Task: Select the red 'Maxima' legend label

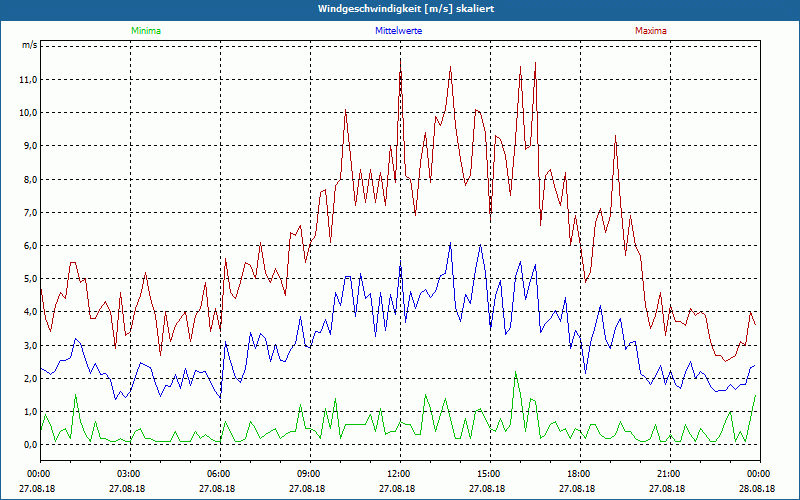Action: click(651, 31)
